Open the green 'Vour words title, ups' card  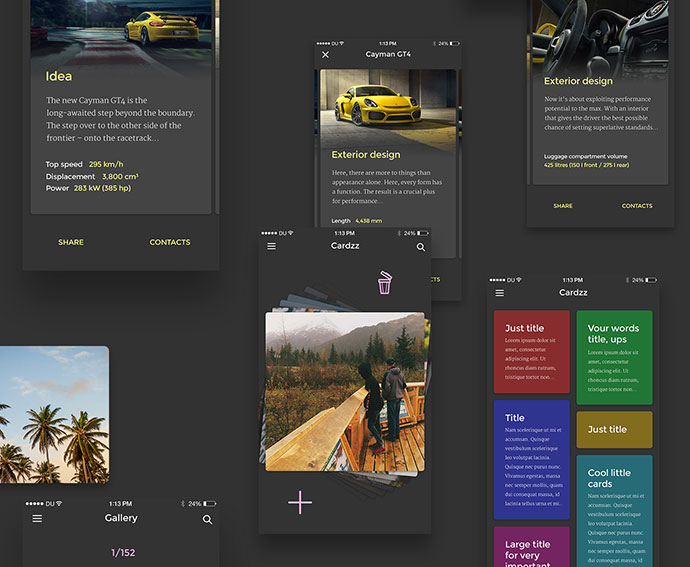pyautogui.click(x=614, y=357)
